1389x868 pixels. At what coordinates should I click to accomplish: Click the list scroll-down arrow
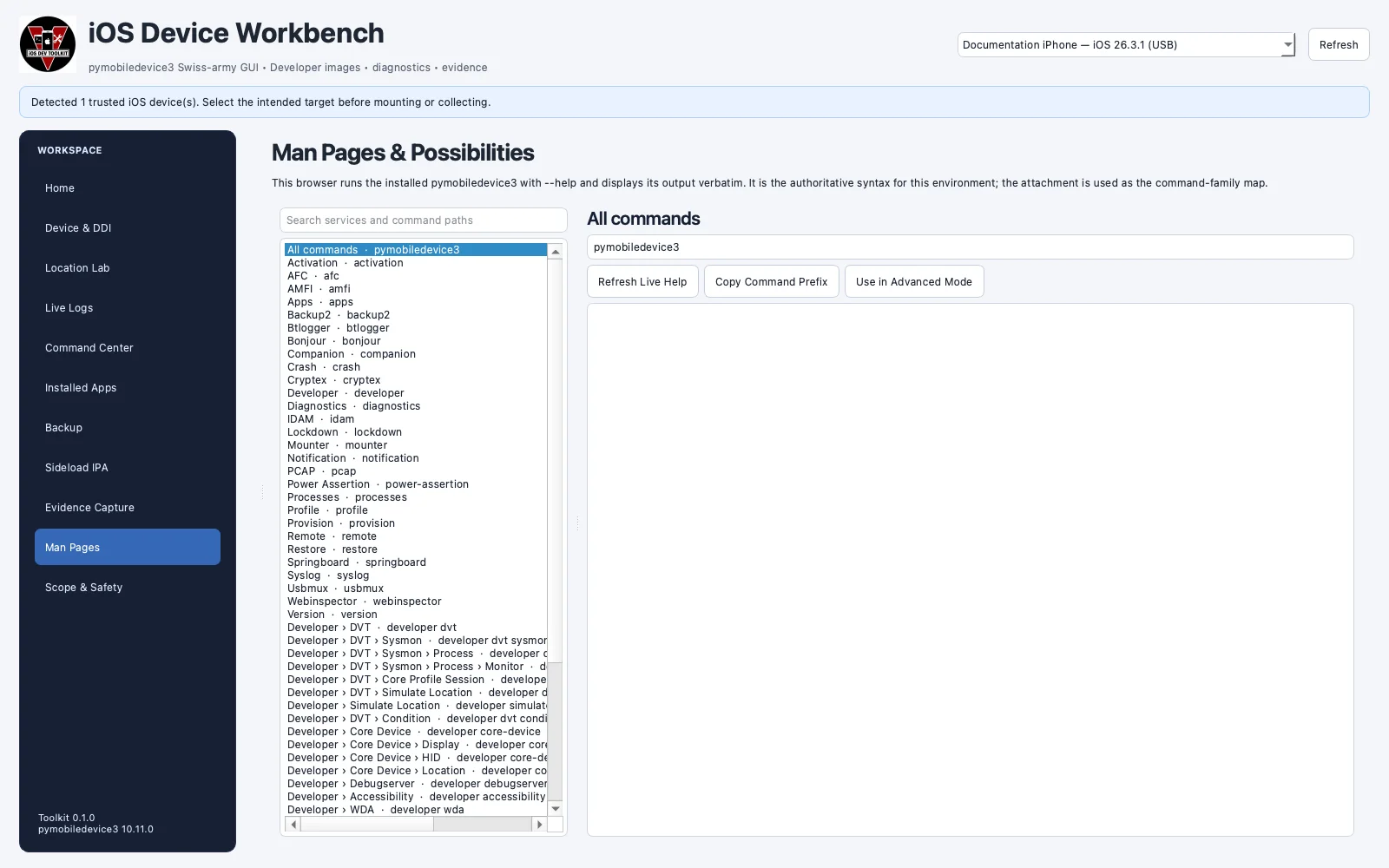point(556,809)
